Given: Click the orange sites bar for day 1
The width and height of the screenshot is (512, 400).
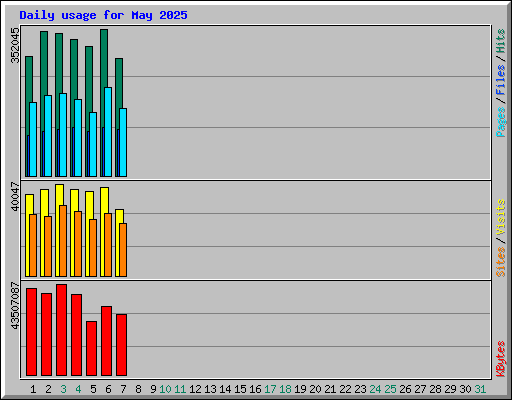Looking at the screenshot, I should pyautogui.click(x=33, y=245).
